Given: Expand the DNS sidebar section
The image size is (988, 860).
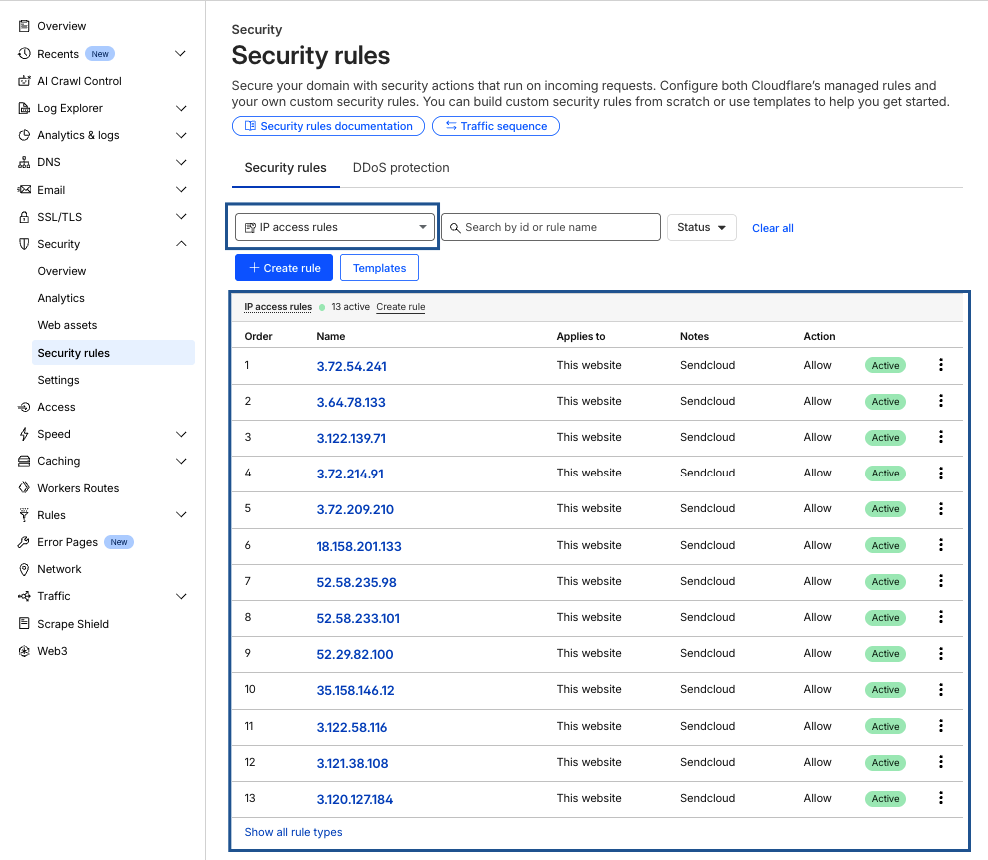Looking at the screenshot, I should [x=181, y=162].
